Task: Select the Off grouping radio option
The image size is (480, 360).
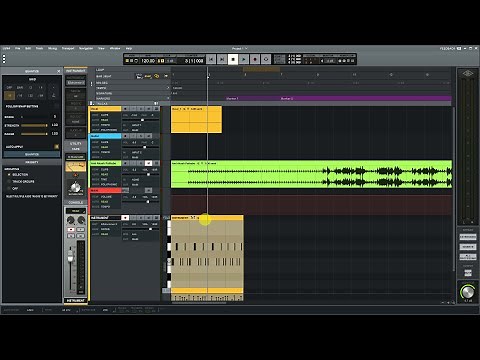Action: pyautogui.click(x=9, y=188)
